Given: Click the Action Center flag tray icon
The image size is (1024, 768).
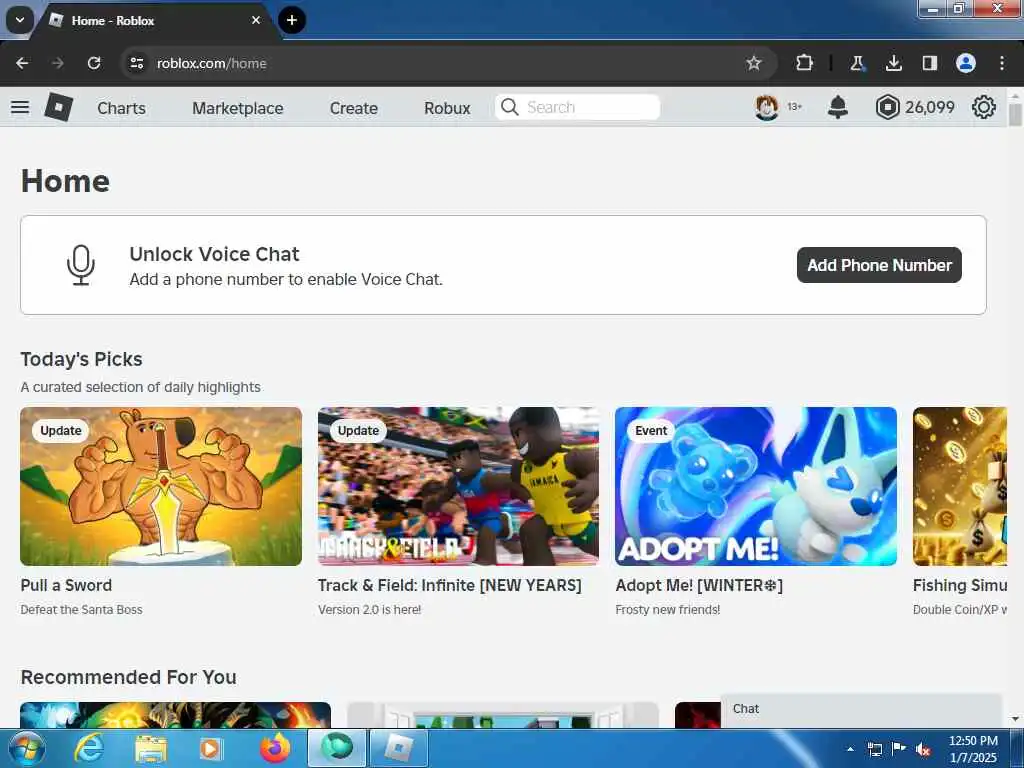Looking at the screenshot, I should click(x=899, y=749).
